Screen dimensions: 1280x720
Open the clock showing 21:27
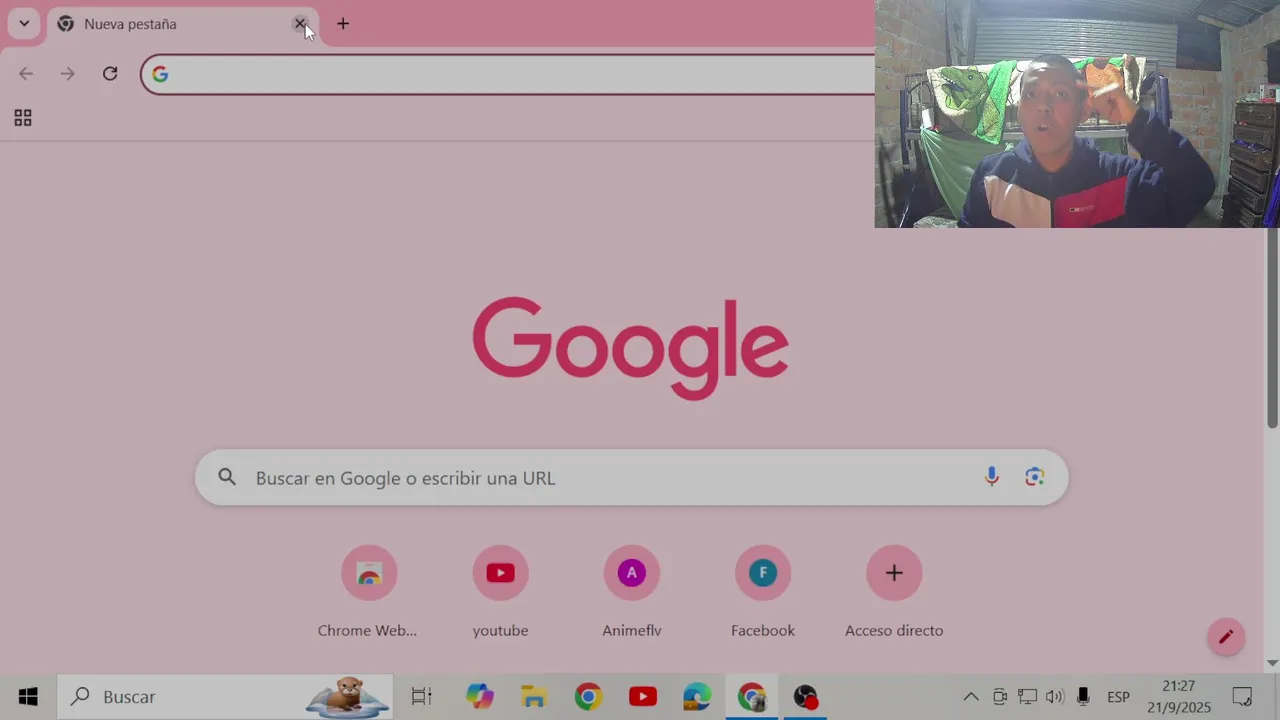(x=1179, y=697)
